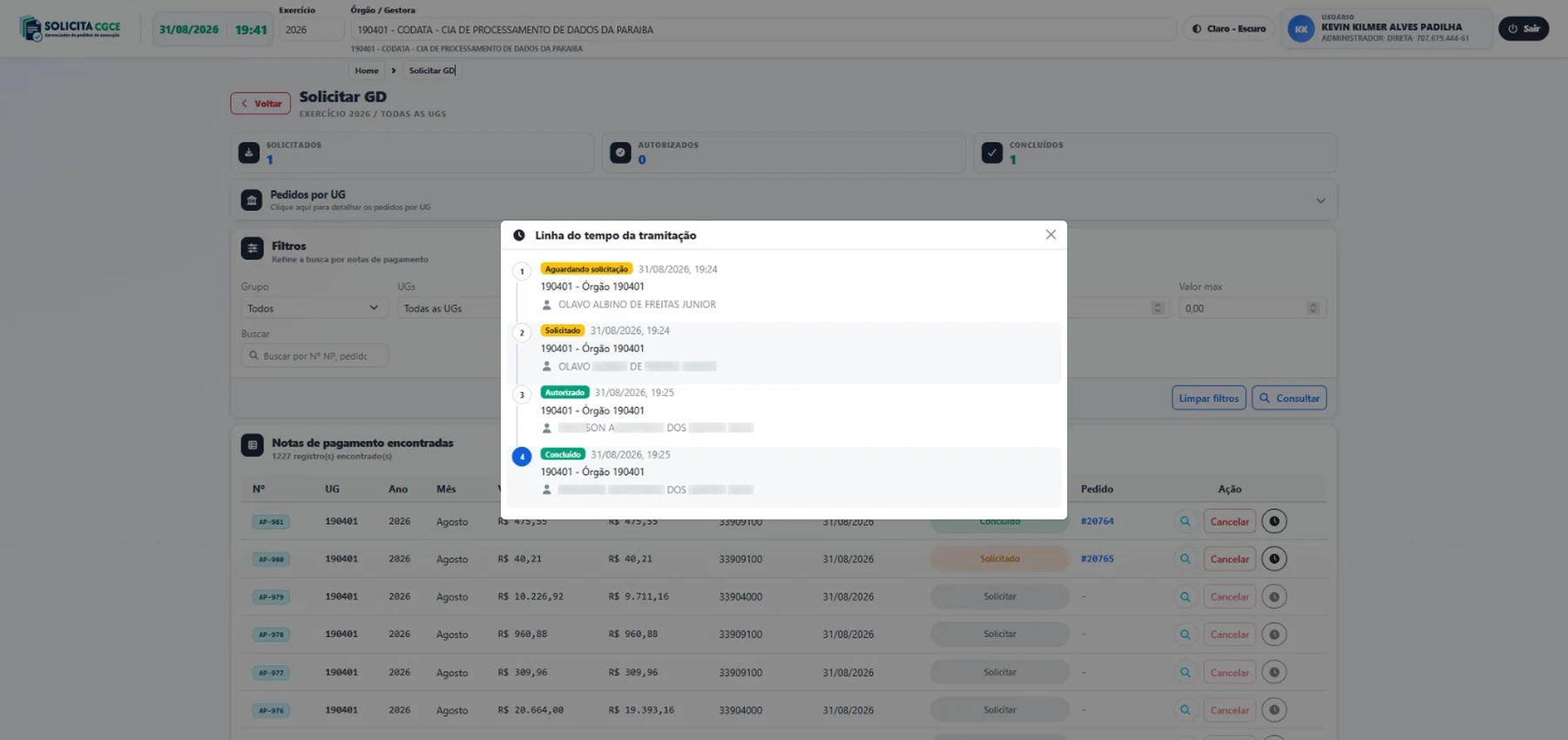Click the yellow 'Solicitado' timeline badge
This screenshot has width=1568, height=740.
click(563, 330)
